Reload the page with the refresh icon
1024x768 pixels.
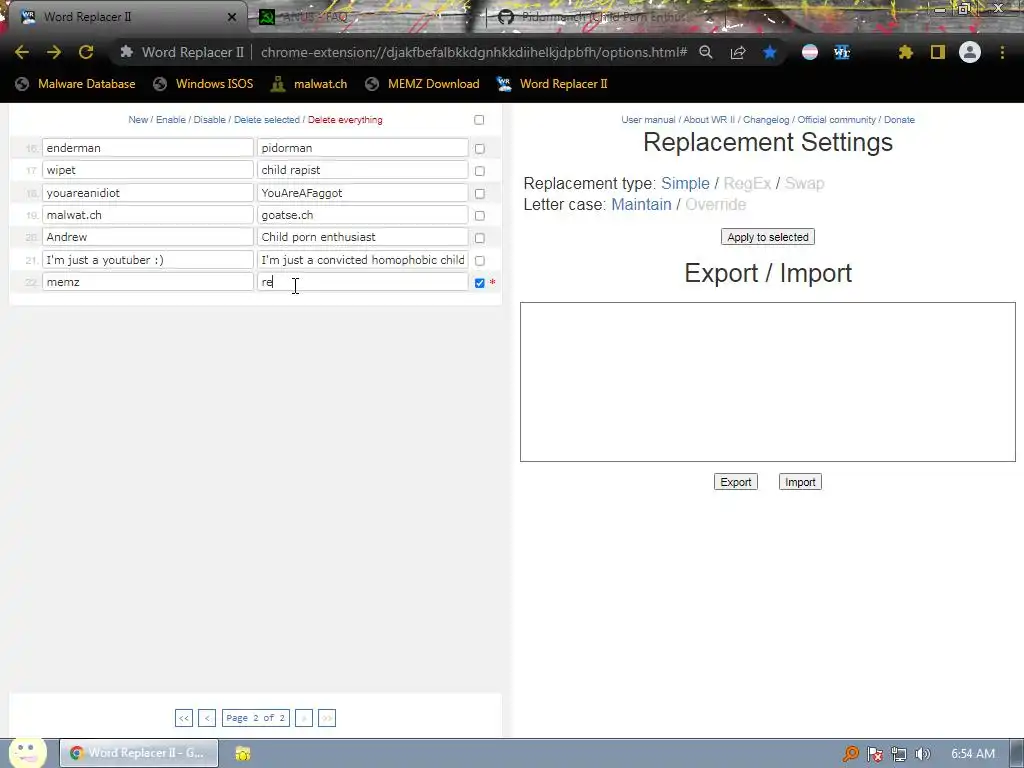[x=86, y=52]
